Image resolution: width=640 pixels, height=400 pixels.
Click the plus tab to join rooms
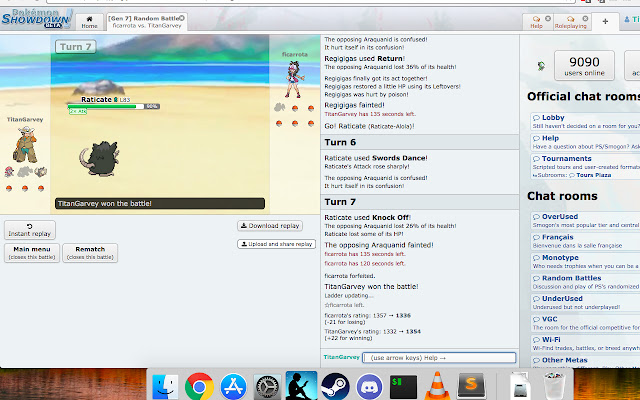605,22
